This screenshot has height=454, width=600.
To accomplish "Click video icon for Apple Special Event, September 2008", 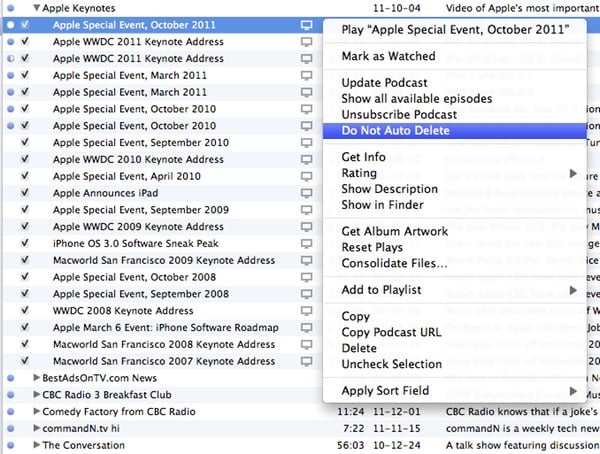I will coord(307,294).
